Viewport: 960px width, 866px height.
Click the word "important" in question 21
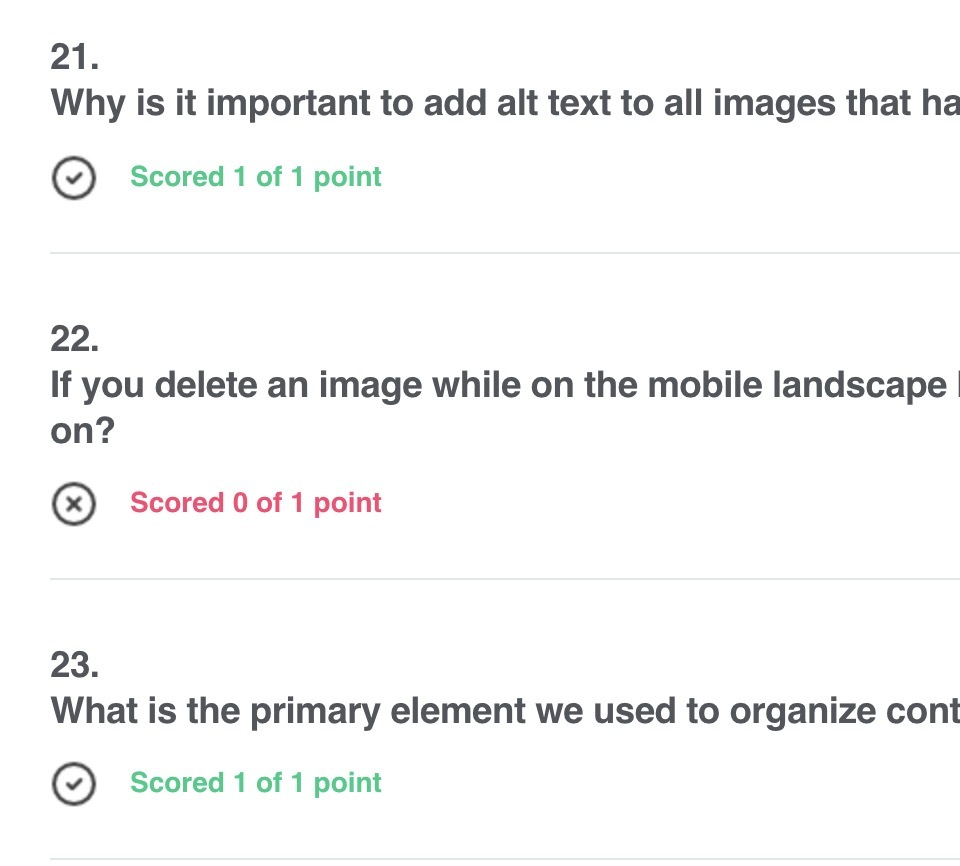tap(288, 104)
